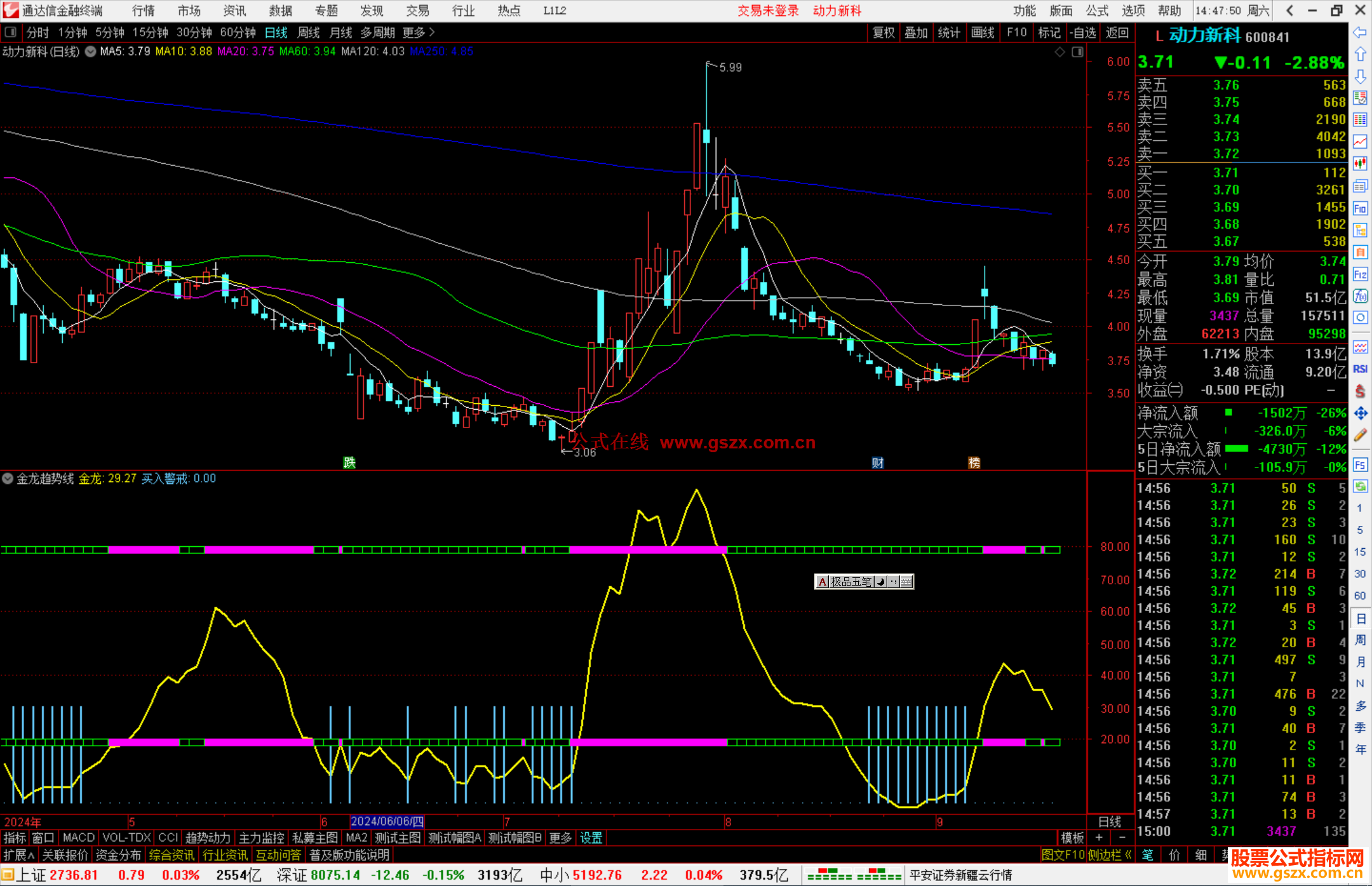The image size is (1372, 886).
Task: Click the down arrow in right sidebar
Action: click(1360, 76)
